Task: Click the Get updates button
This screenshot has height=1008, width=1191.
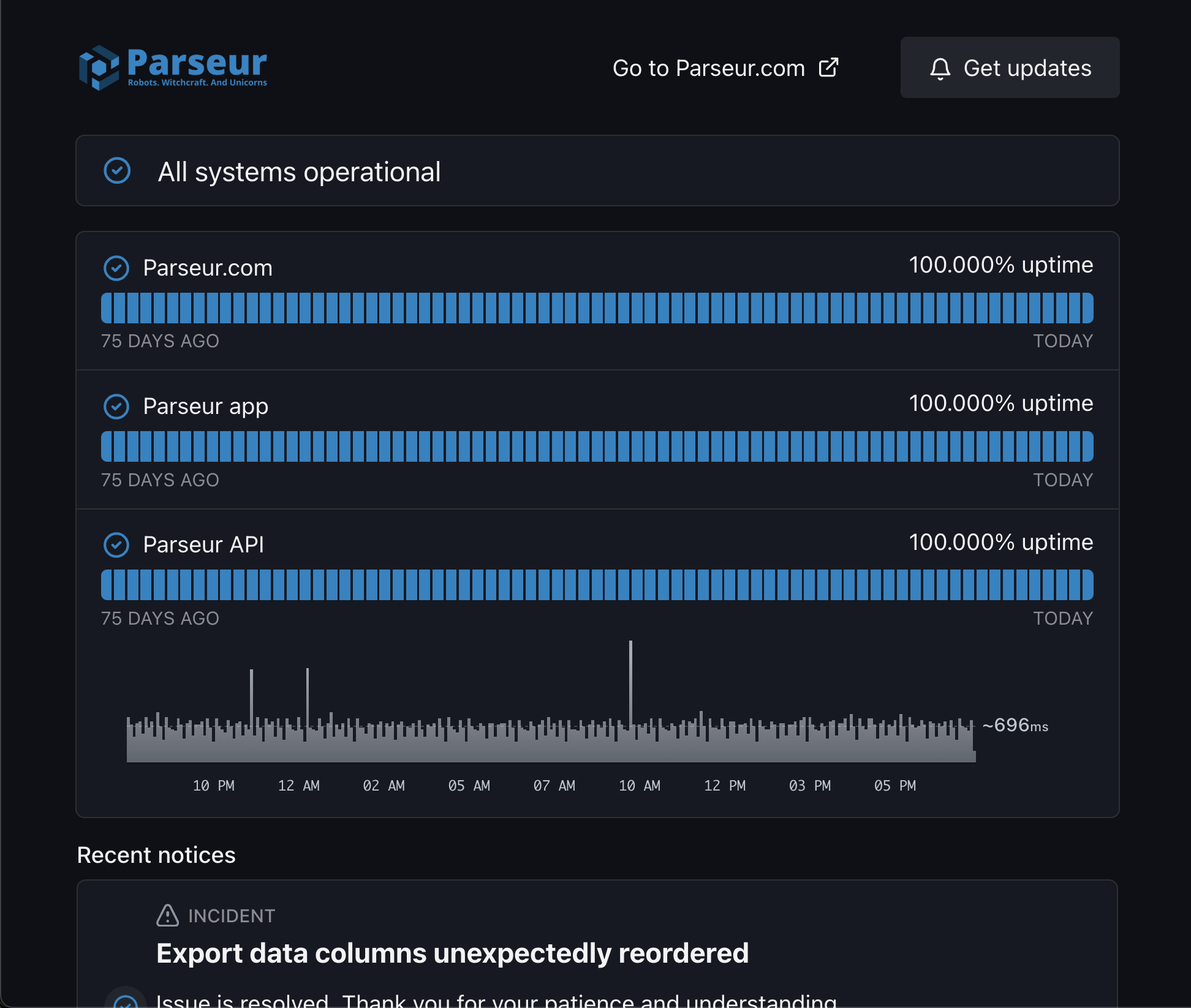Action: (x=1010, y=67)
